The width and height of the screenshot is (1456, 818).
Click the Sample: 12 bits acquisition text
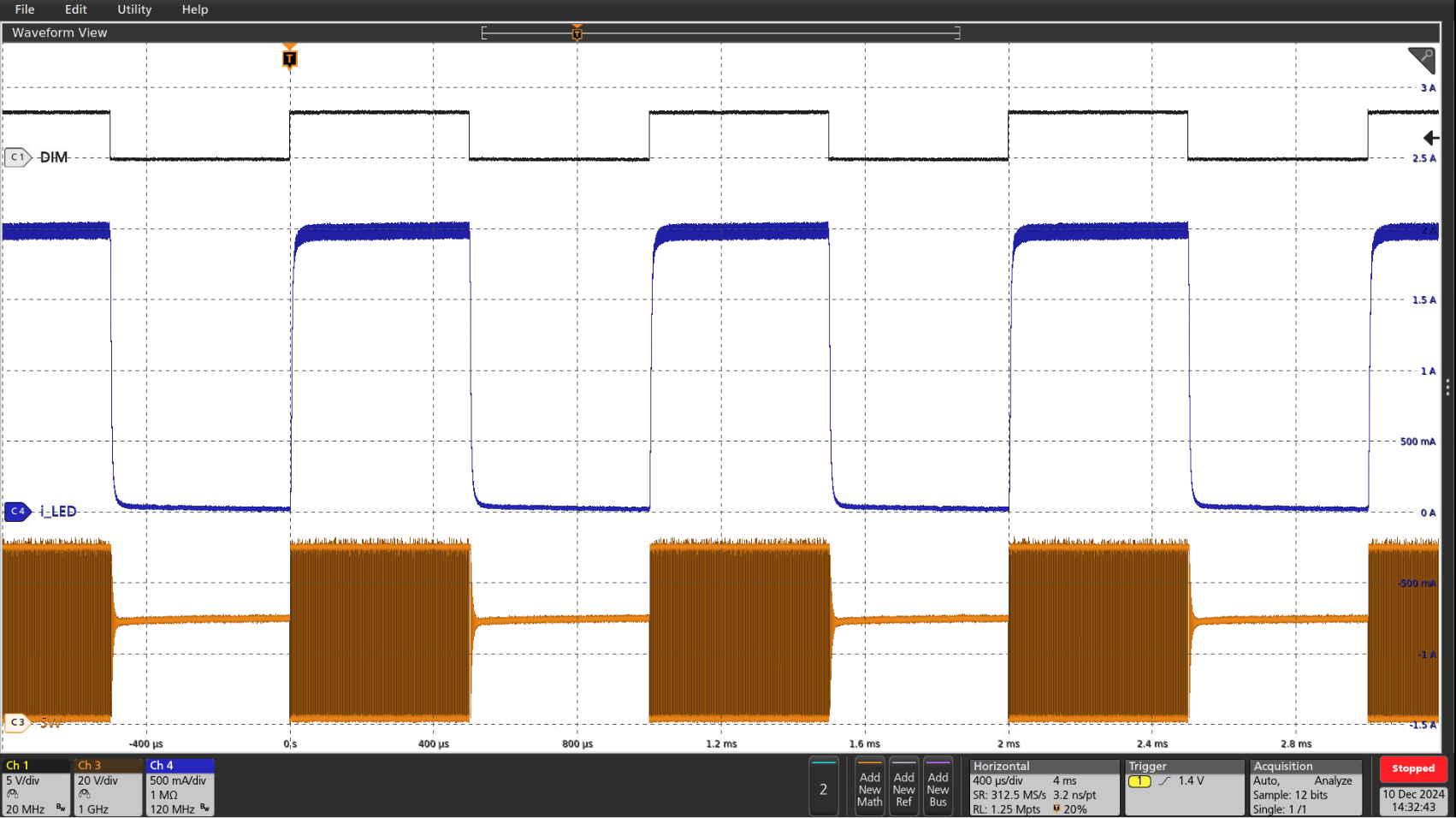[x=1290, y=795]
